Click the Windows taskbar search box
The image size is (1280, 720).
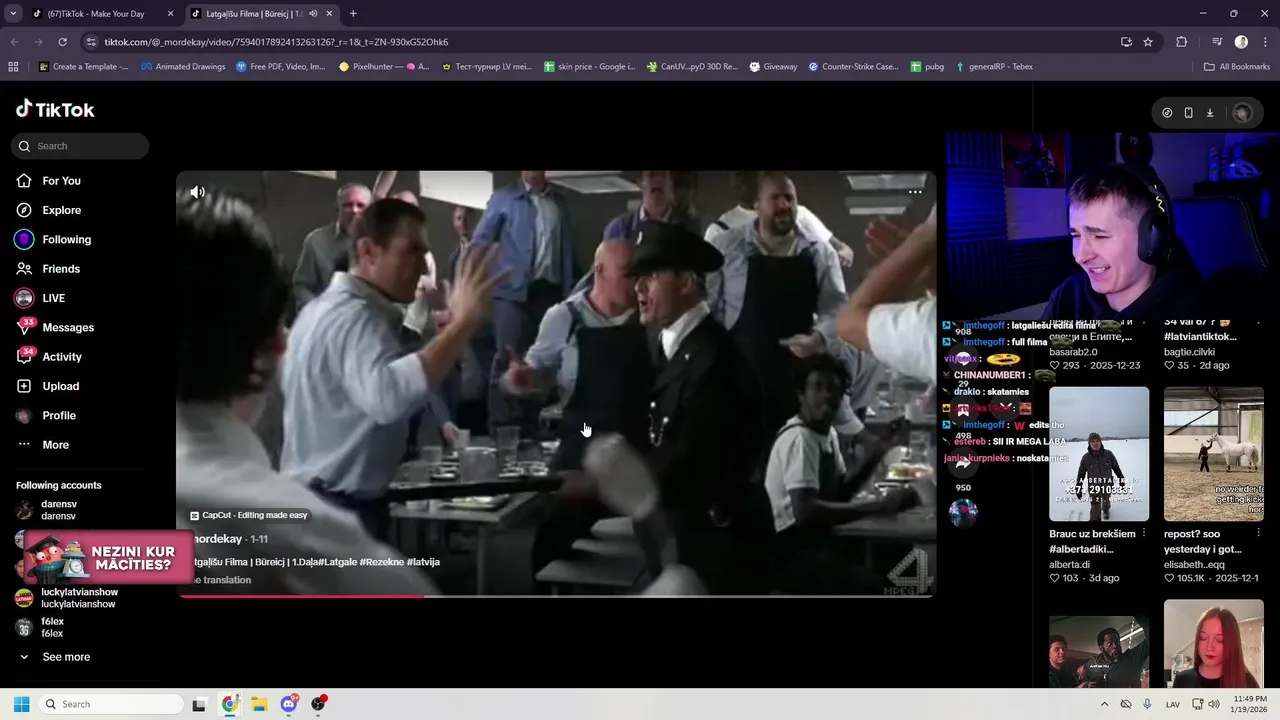pyautogui.click(x=110, y=704)
